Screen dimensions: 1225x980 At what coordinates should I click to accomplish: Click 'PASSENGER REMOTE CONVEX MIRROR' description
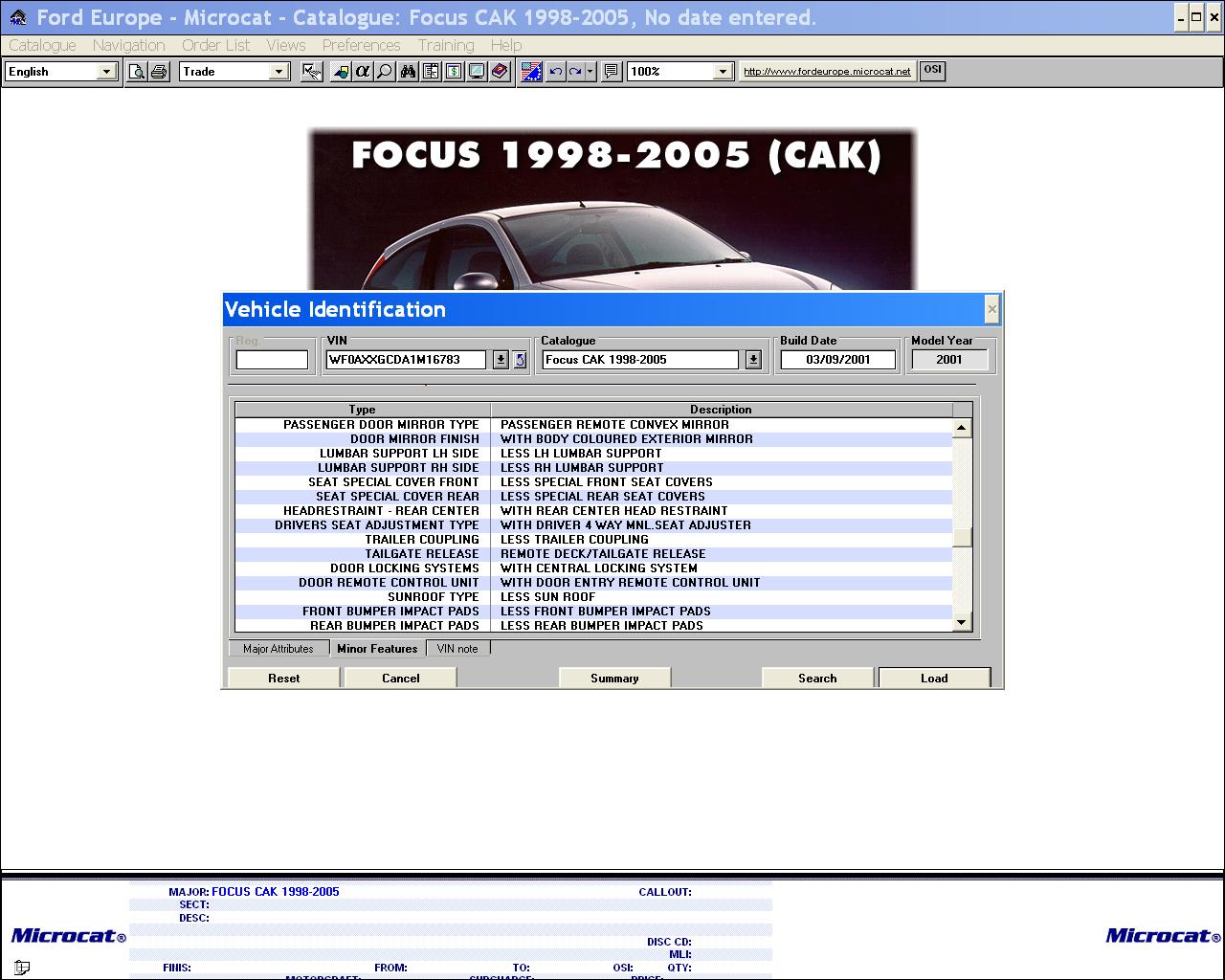614,425
